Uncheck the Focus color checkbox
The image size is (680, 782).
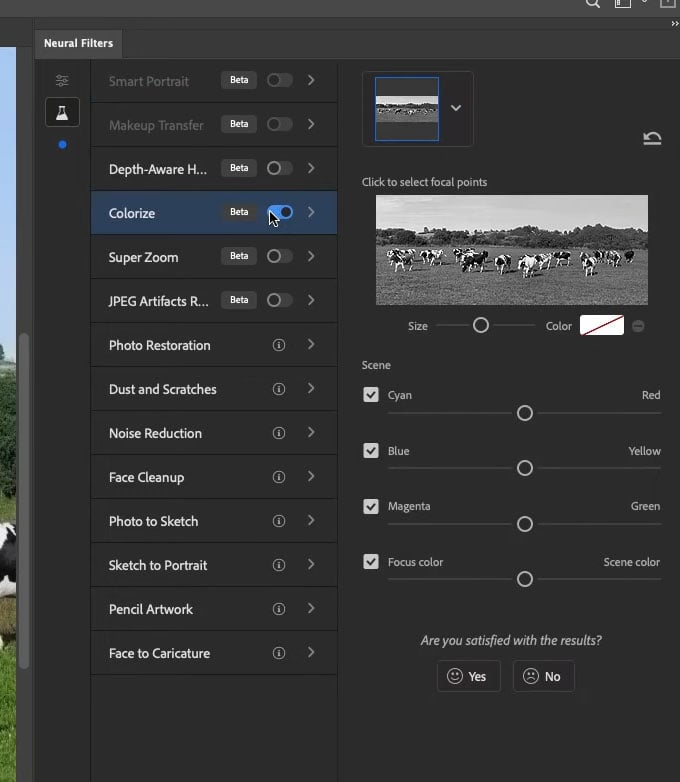coord(371,562)
